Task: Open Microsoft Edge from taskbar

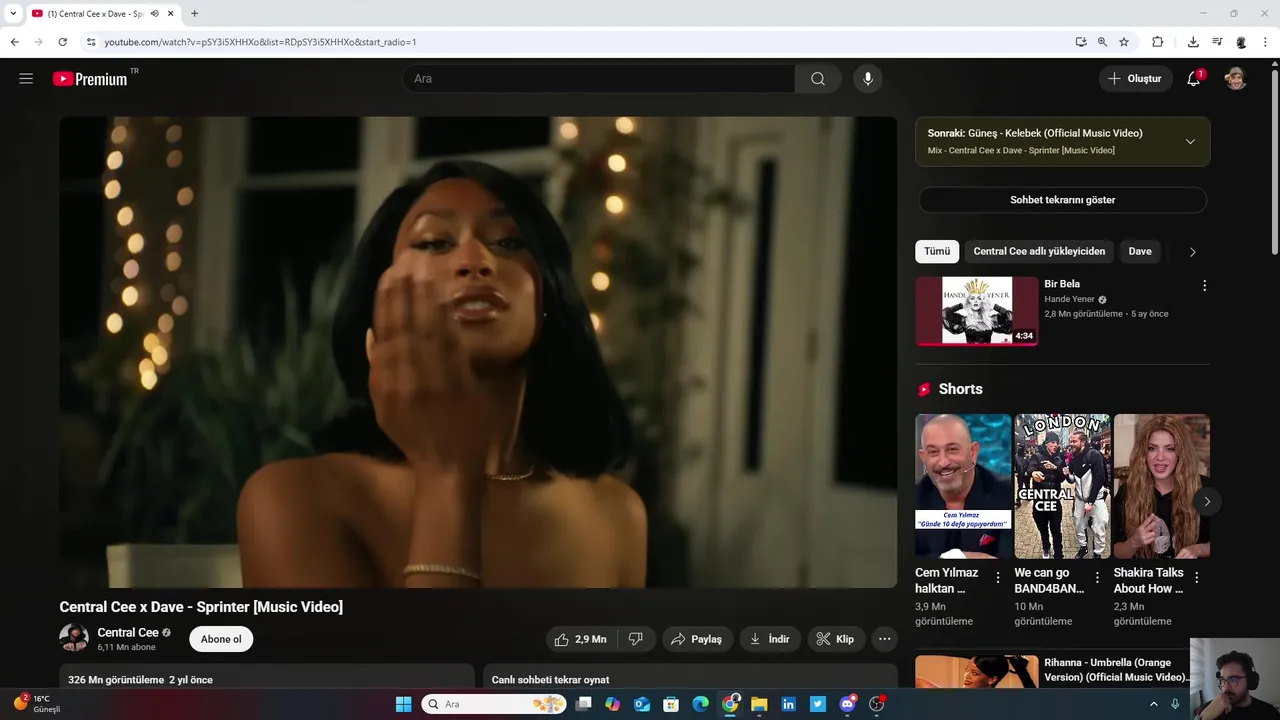Action: pyautogui.click(x=701, y=704)
